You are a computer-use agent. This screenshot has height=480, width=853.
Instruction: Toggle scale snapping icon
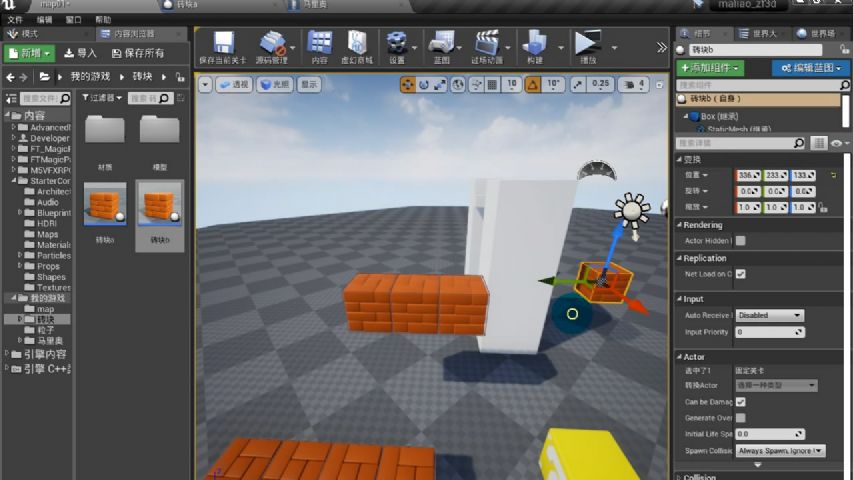(x=578, y=84)
